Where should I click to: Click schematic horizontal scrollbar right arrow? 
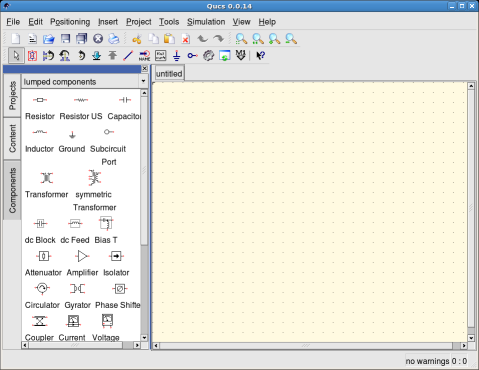tap(464, 346)
